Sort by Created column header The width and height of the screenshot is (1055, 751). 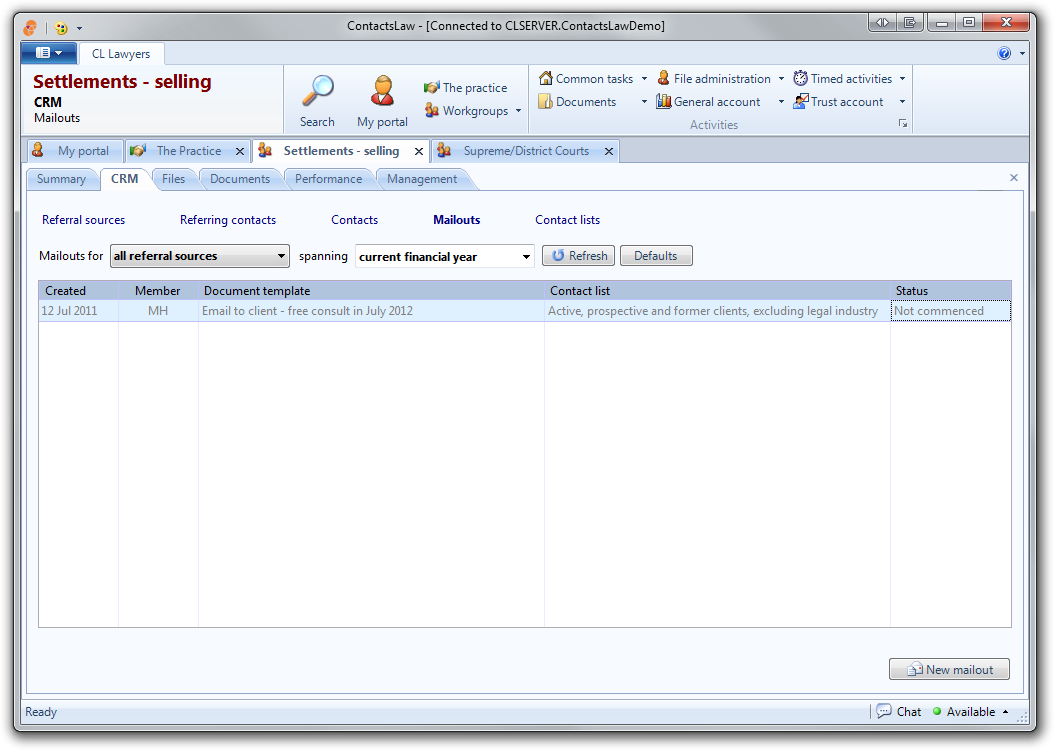pos(79,291)
